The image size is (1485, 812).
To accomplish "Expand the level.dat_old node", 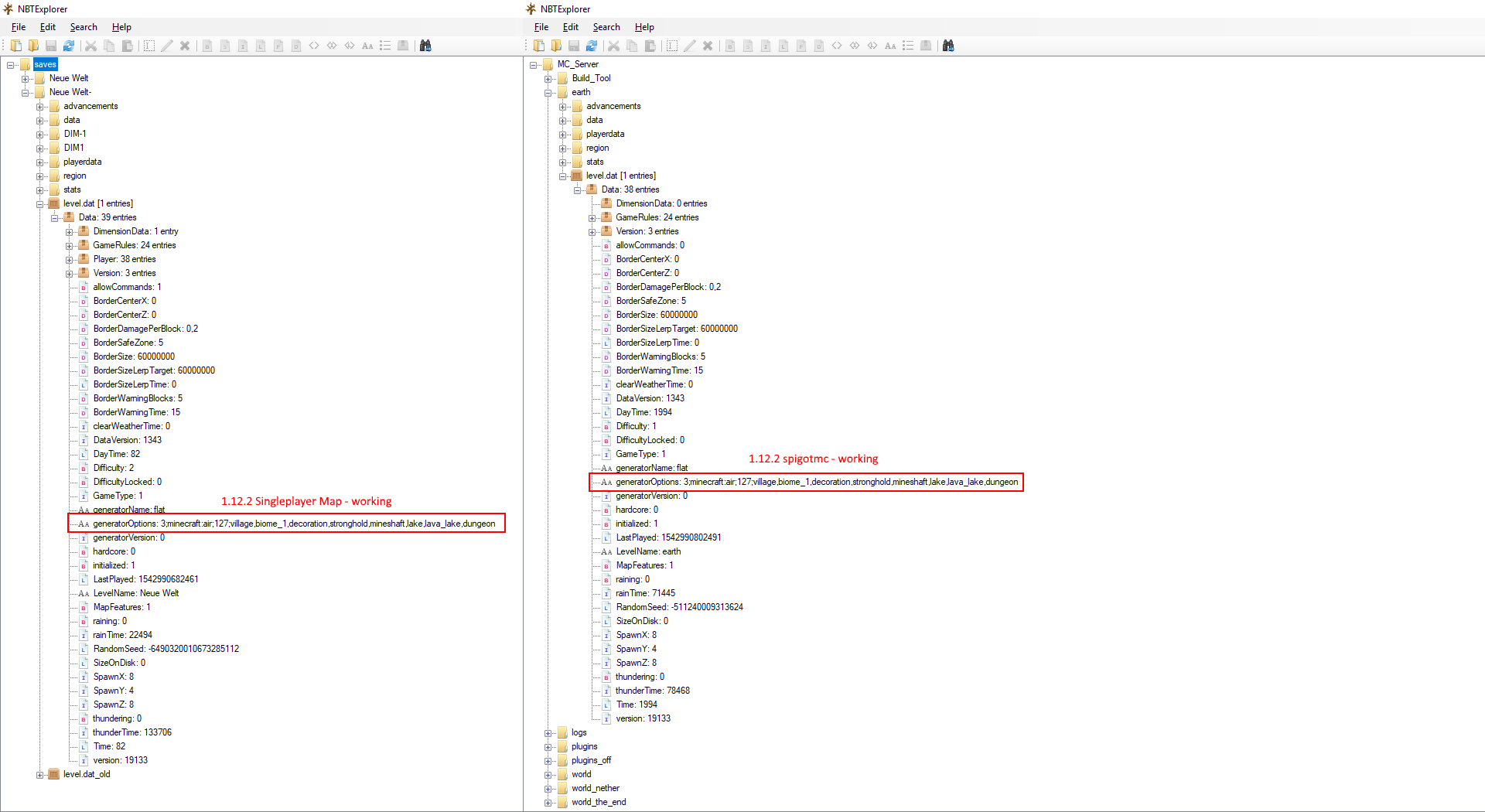I will (39, 775).
